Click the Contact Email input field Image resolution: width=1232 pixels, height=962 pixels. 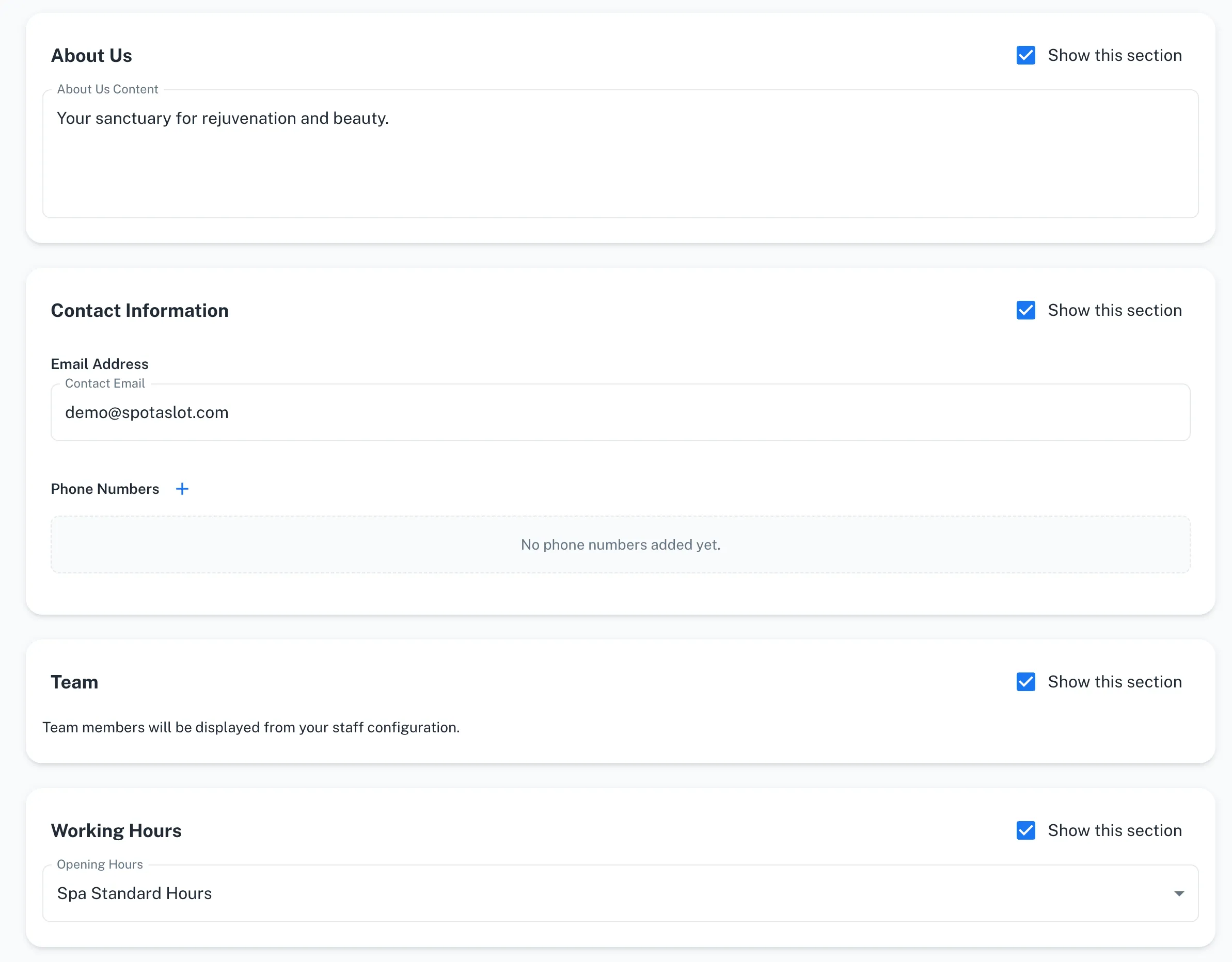coord(621,412)
